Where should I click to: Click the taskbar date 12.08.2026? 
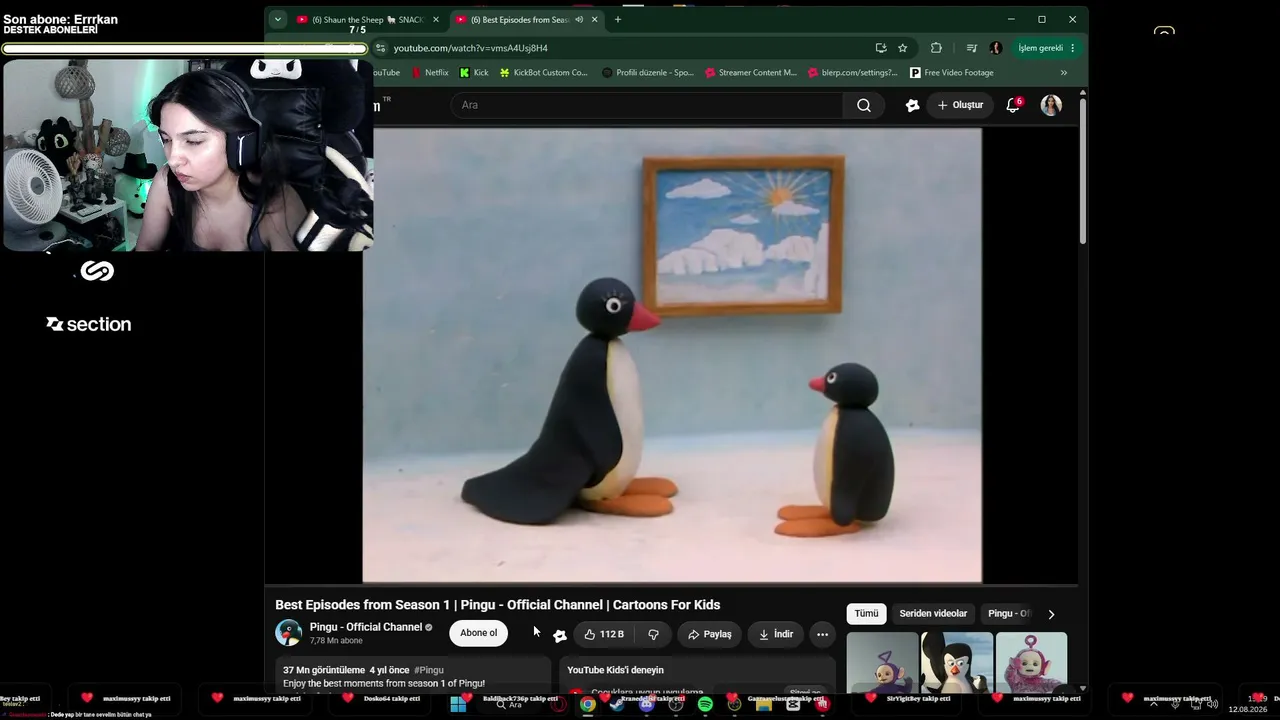(1247, 709)
